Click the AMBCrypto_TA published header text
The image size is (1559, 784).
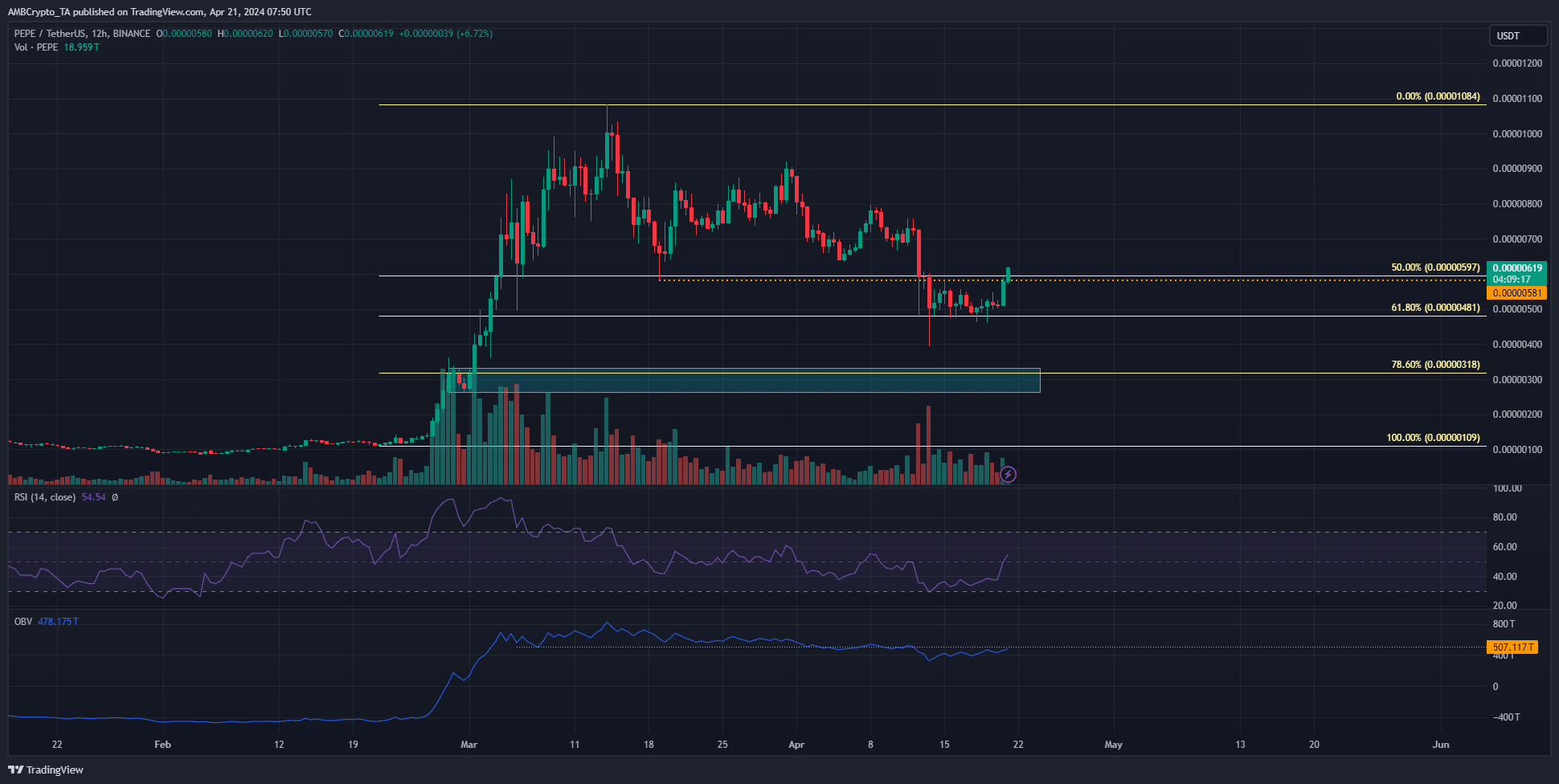tap(160, 12)
